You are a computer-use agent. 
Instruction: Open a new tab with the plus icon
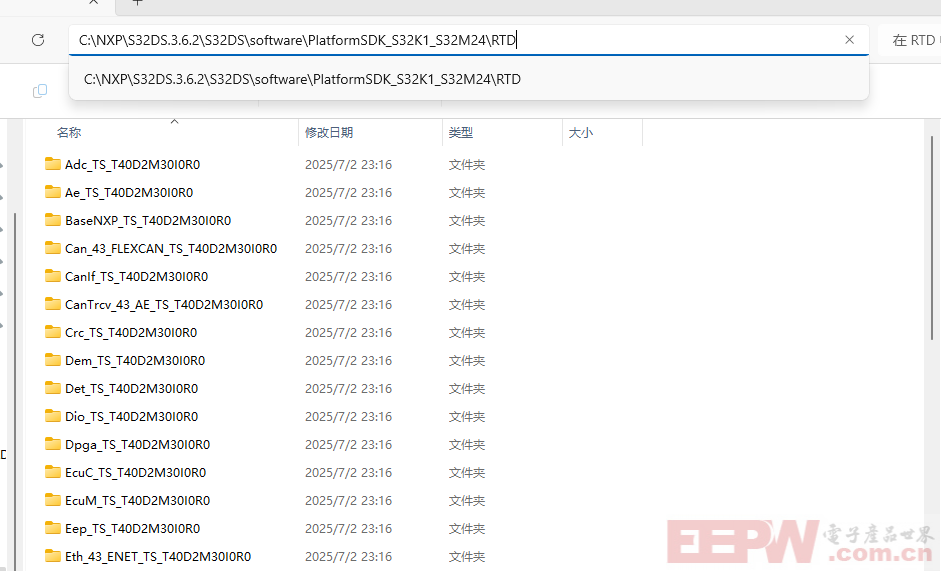(137, 2)
